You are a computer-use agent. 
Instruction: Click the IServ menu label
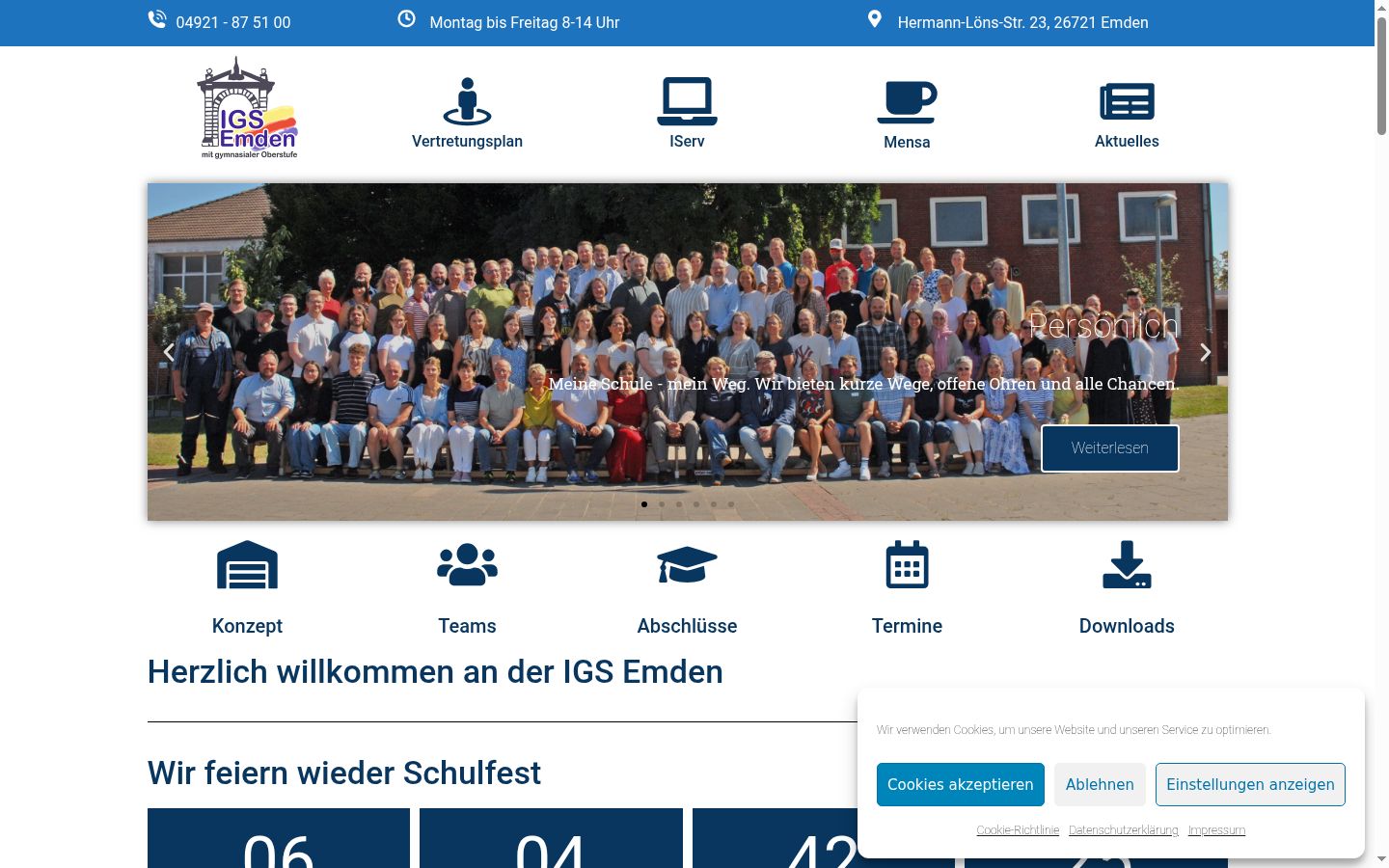tap(687, 141)
